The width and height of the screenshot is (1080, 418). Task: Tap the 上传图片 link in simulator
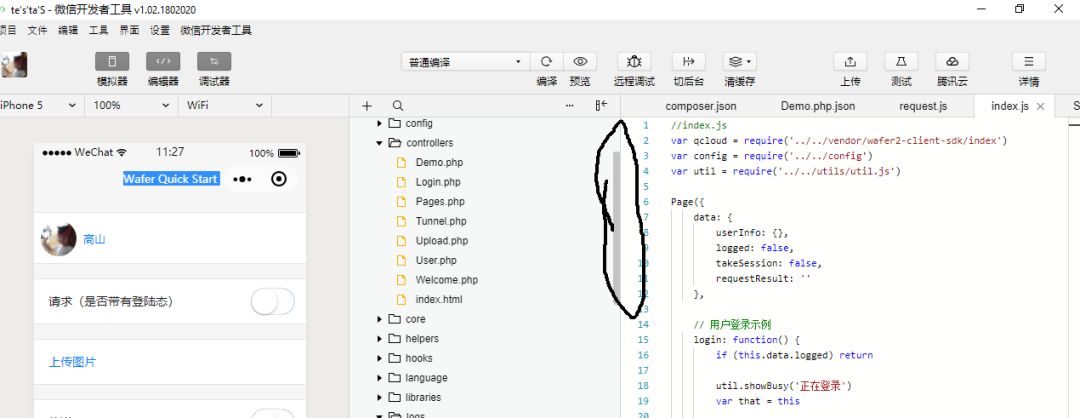(72, 362)
